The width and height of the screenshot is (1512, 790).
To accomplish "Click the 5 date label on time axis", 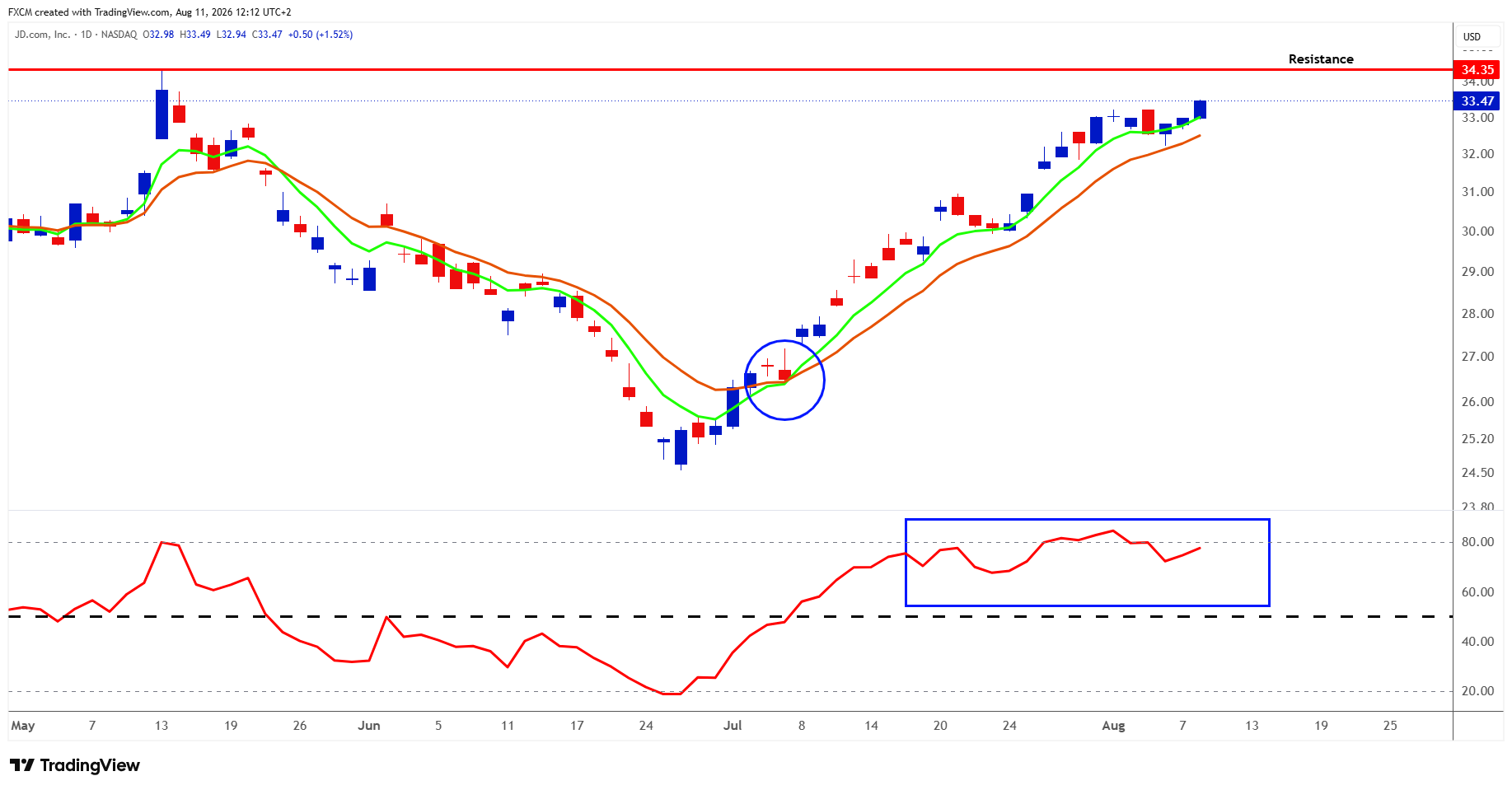I will (438, 726).
